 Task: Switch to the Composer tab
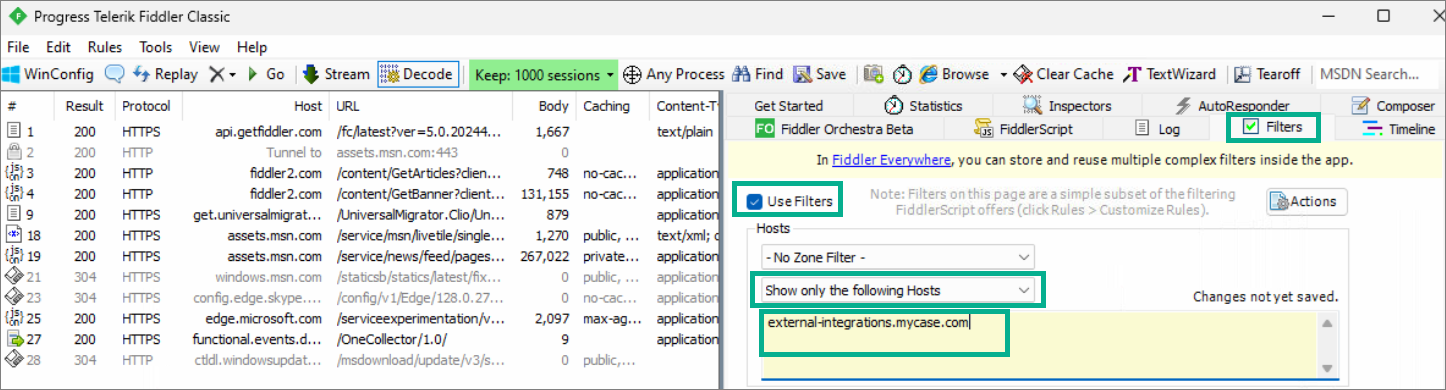[x=1392, y=105]
